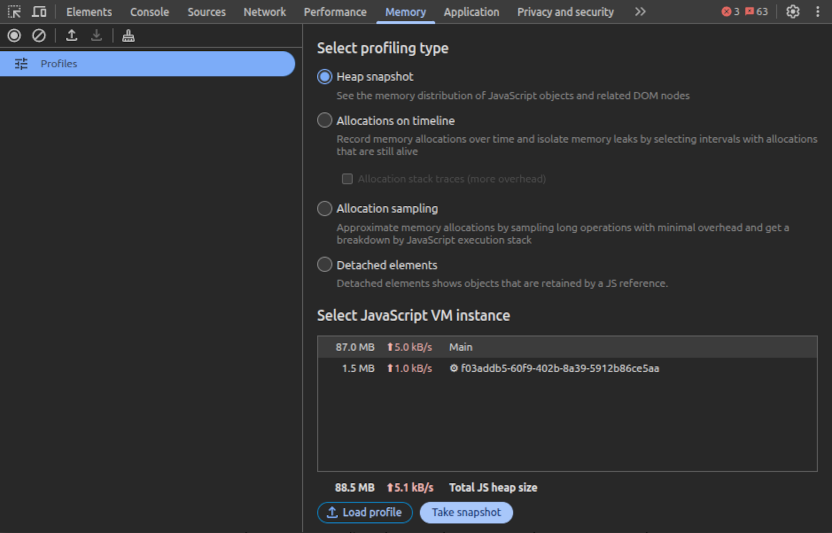Open the Application tab
The height and width of the screenshot is (533, 832).
click(472, 12)
